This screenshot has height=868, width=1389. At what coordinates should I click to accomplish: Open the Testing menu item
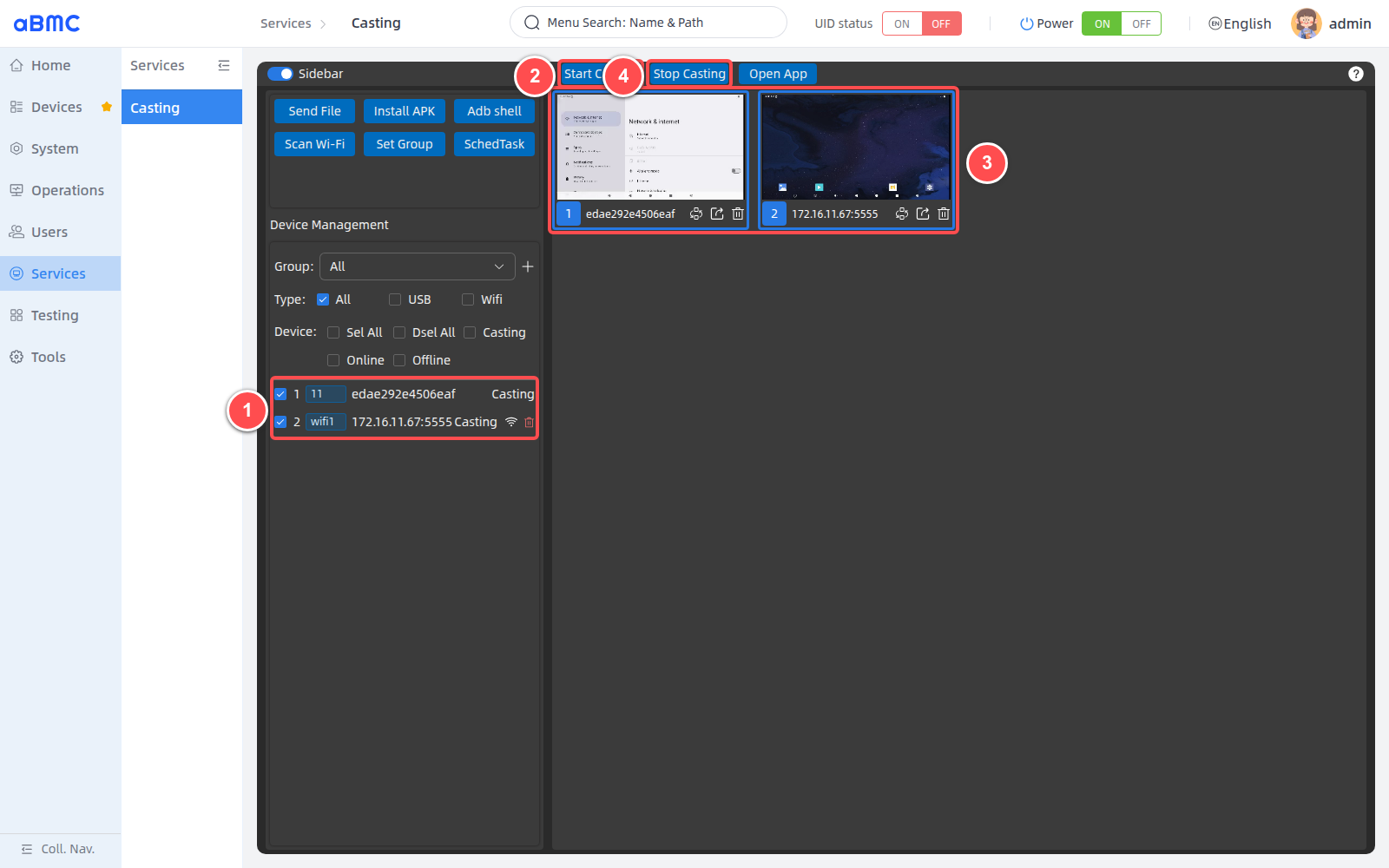click(60, 315)
